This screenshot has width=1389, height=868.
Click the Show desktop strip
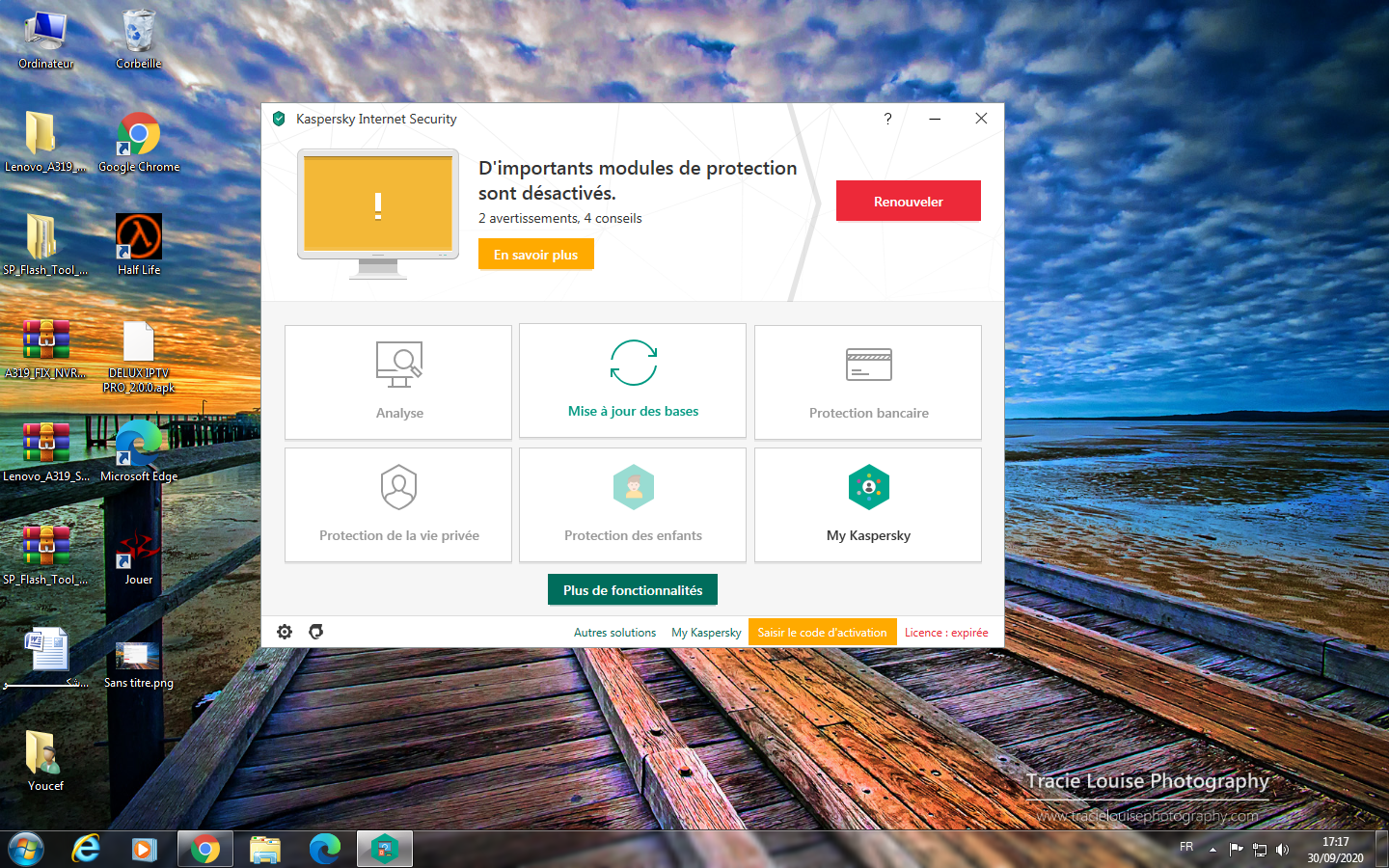click(1381, 849)
